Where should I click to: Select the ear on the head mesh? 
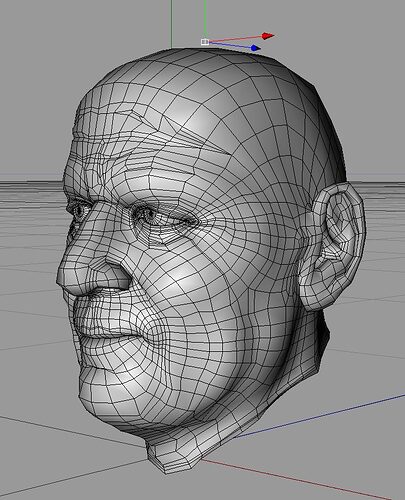[x=331, y=246]
